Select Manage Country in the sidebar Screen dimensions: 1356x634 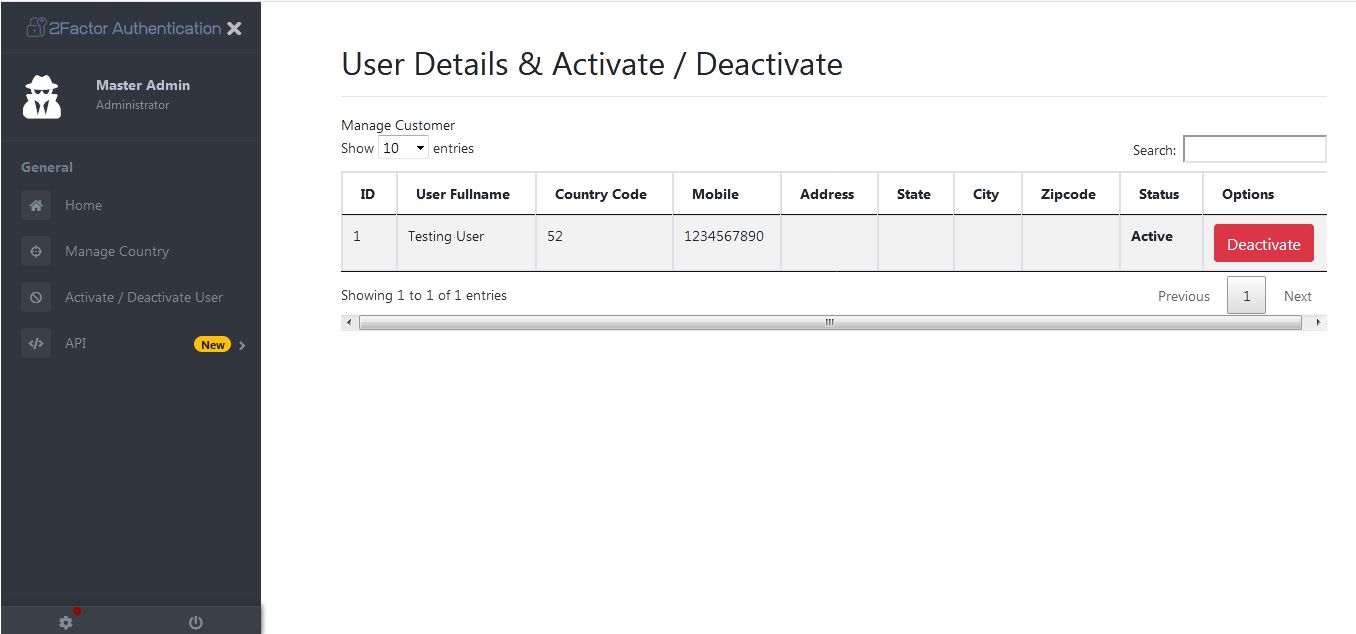pyautogui.click(x=117, y=251)
